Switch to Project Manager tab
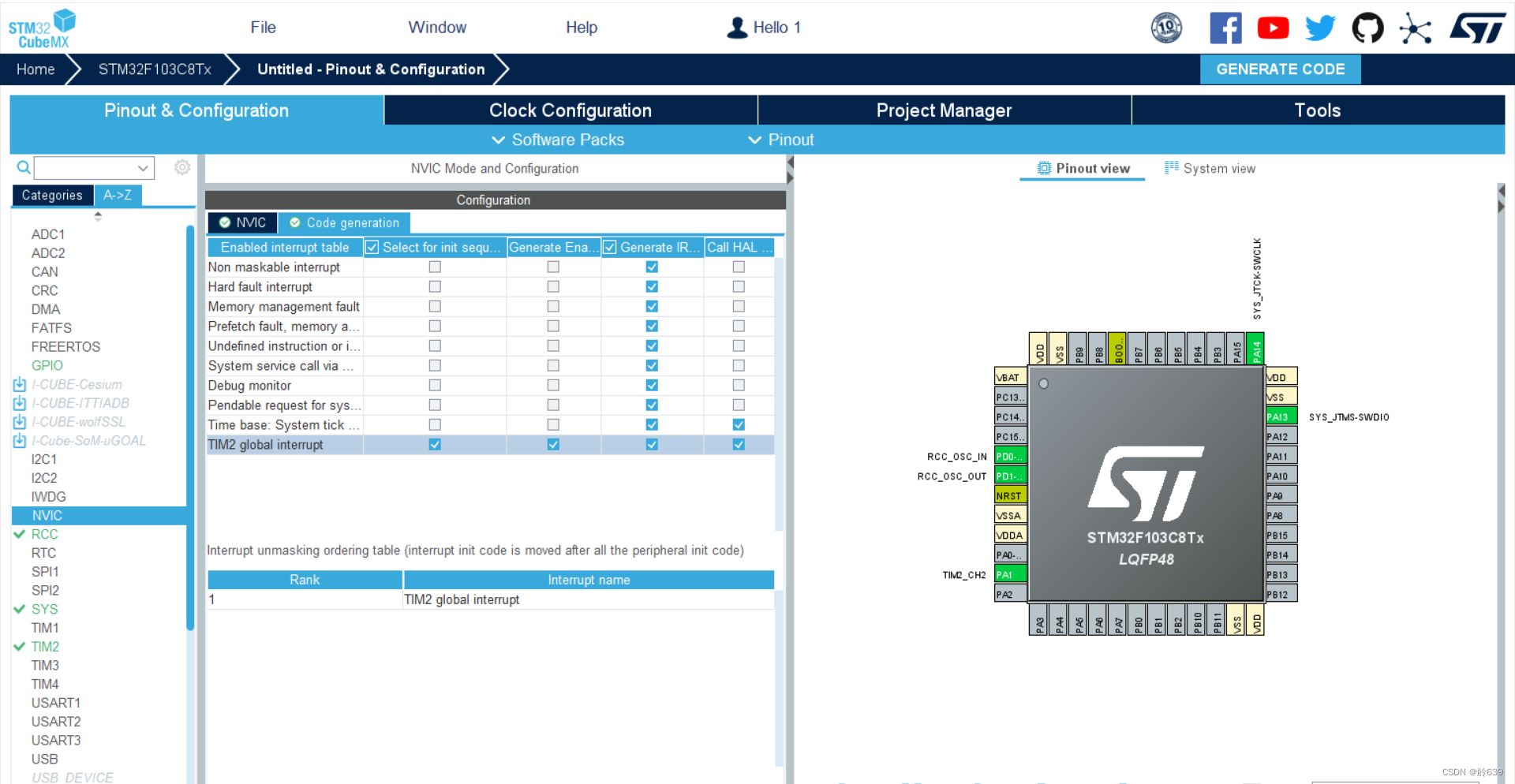This screenshot has width=1515, height=784. pyautogui.click(x=945, y=110)
